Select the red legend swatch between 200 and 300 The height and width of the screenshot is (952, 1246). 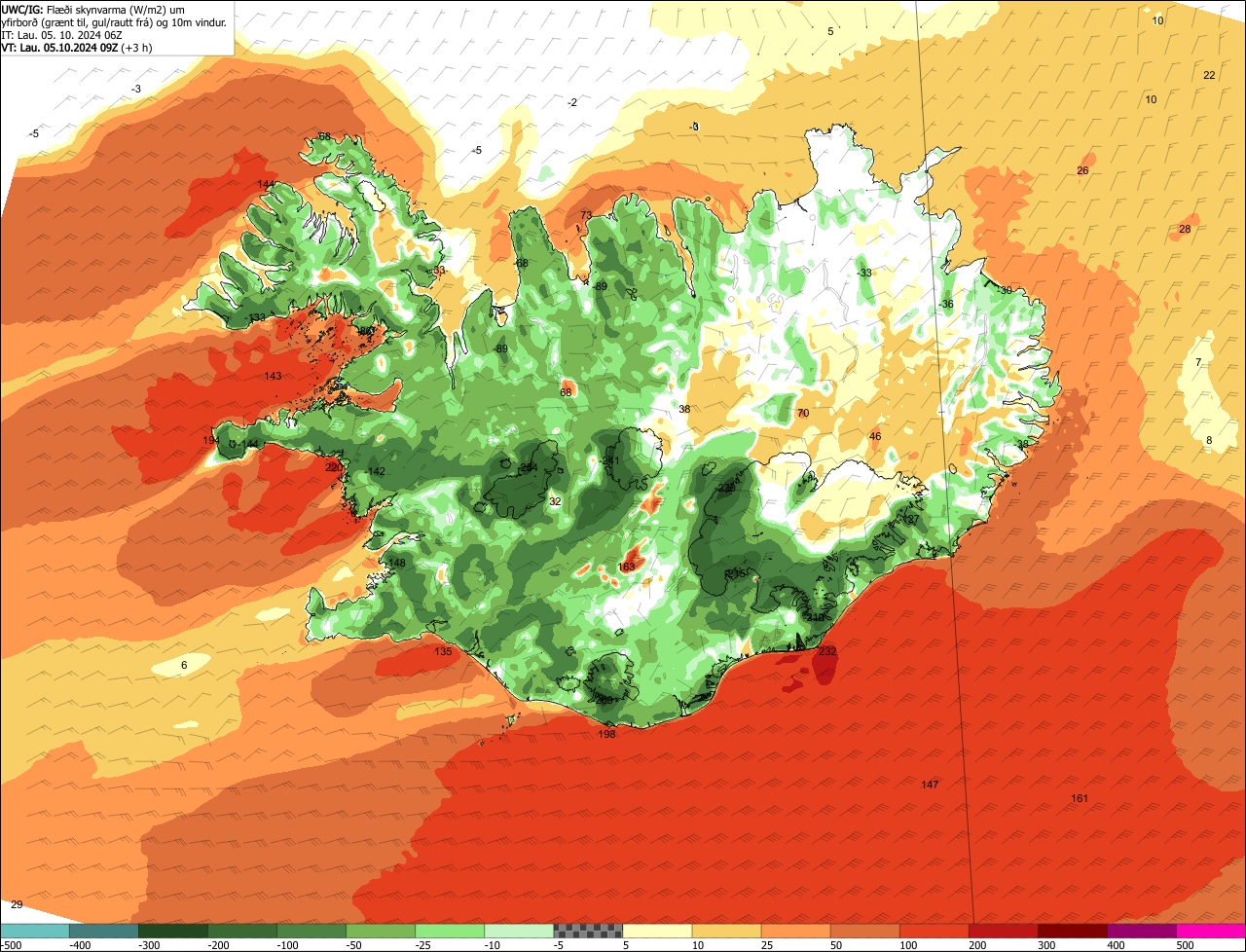point(1004,931)
